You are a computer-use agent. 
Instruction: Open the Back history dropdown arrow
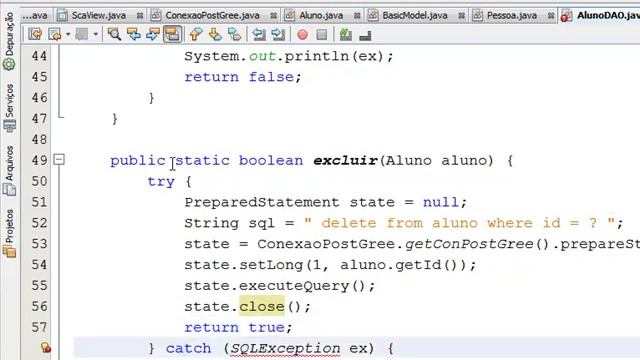point(68,34)
